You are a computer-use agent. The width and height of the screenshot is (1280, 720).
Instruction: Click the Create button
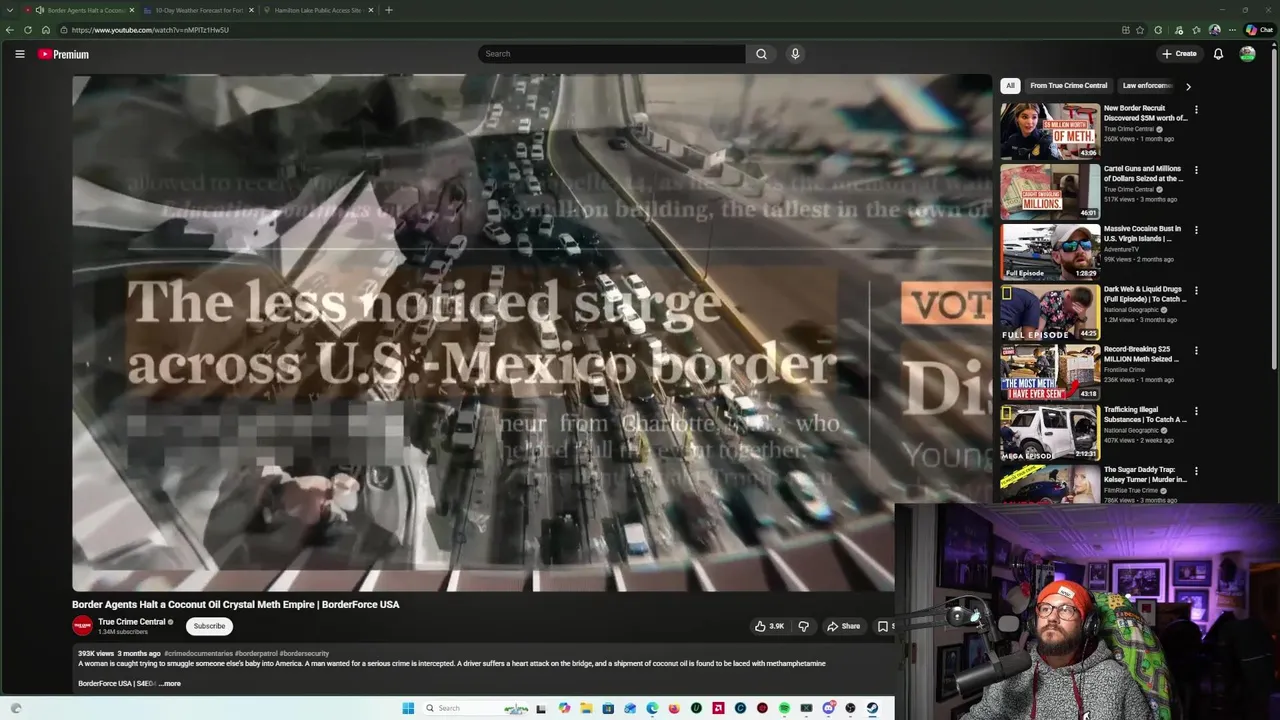point(1179,54)
